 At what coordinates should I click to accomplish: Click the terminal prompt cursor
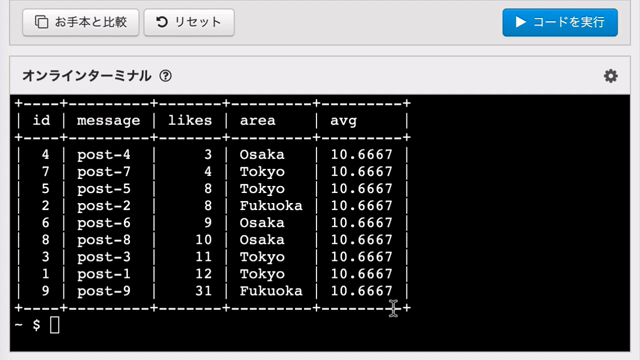[x=55, y=325]
